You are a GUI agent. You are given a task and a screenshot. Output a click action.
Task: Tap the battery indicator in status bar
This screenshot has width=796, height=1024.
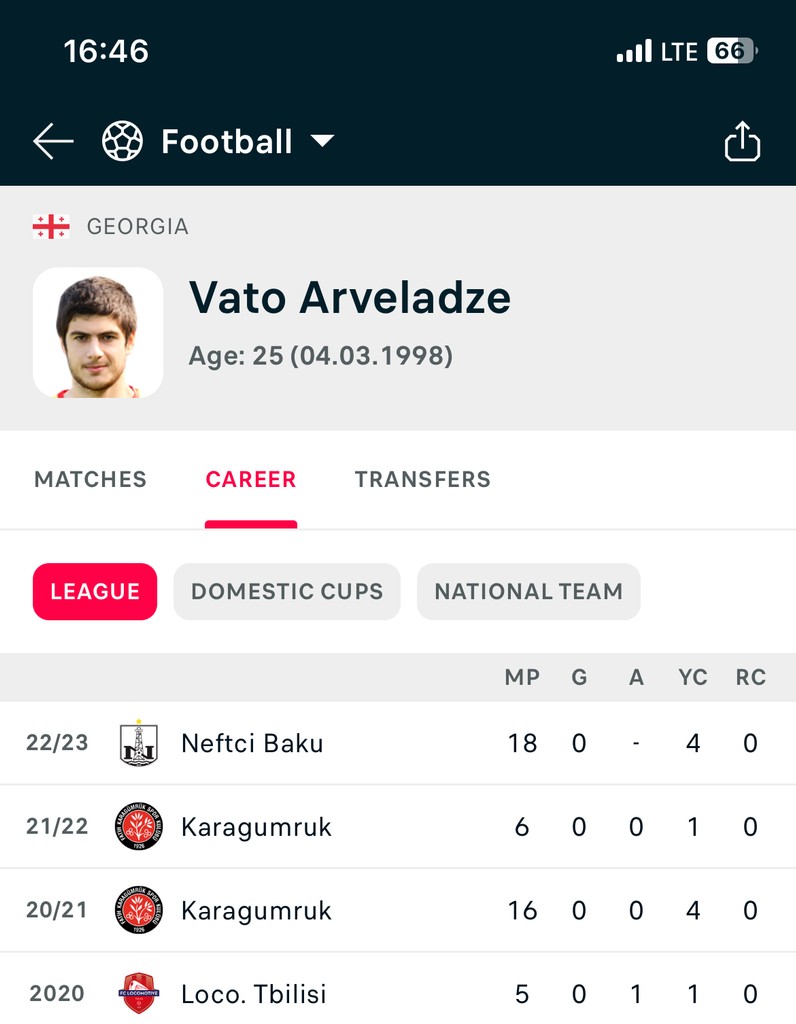pyautogui.click(x=732, y=51)
